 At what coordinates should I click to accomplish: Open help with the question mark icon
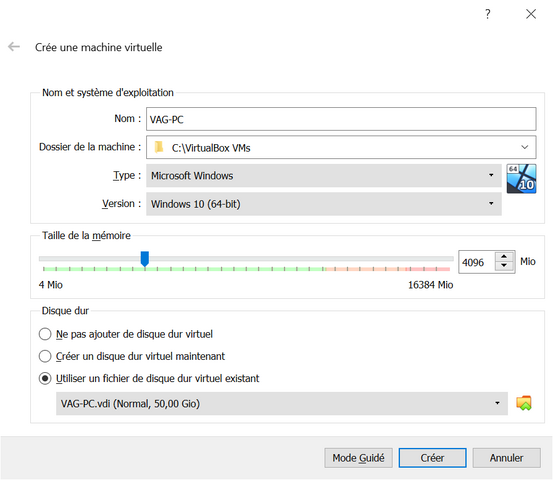point(487,14)
